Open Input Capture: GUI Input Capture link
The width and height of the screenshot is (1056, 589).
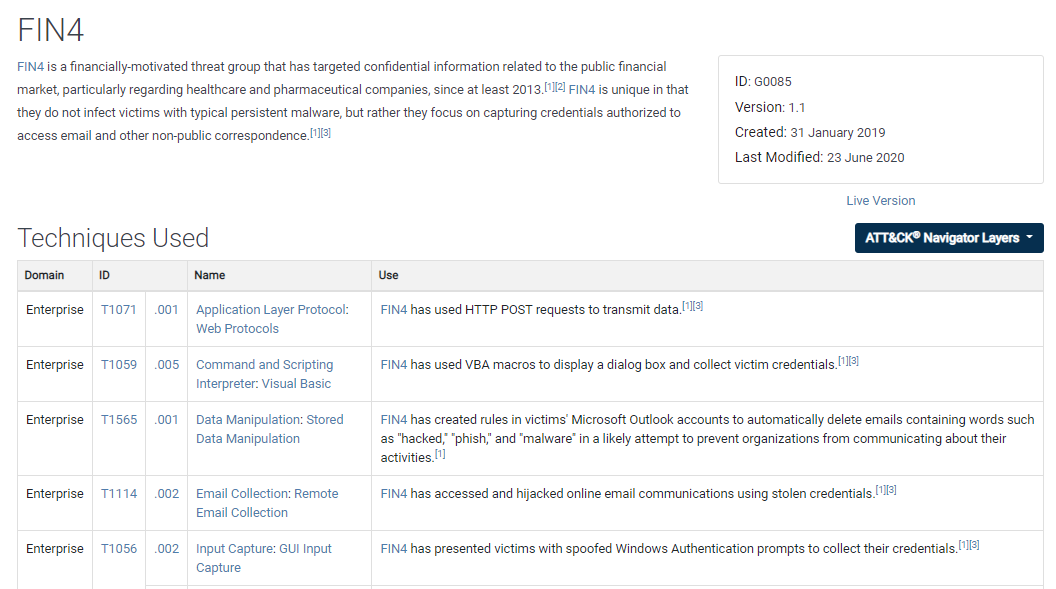[x=264, y=559]
